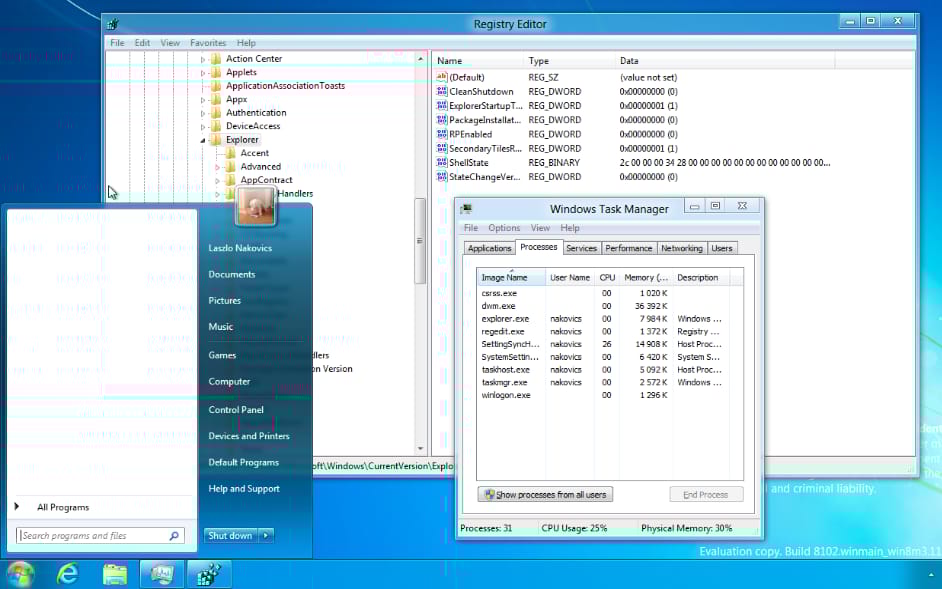The width and height of the screenshot is (942, 589).
Task: Click the (Default) string value icon
Action: pos(442,77)
